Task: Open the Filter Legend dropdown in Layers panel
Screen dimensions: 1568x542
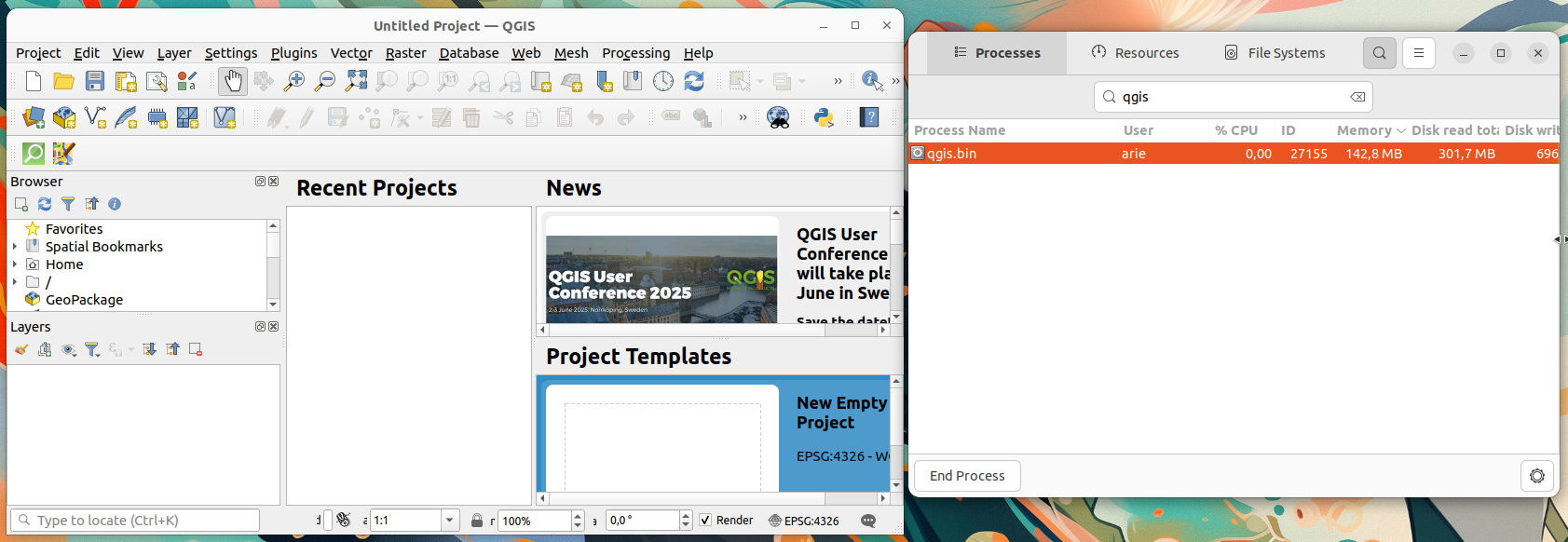Action: click(x=92, y=349)
